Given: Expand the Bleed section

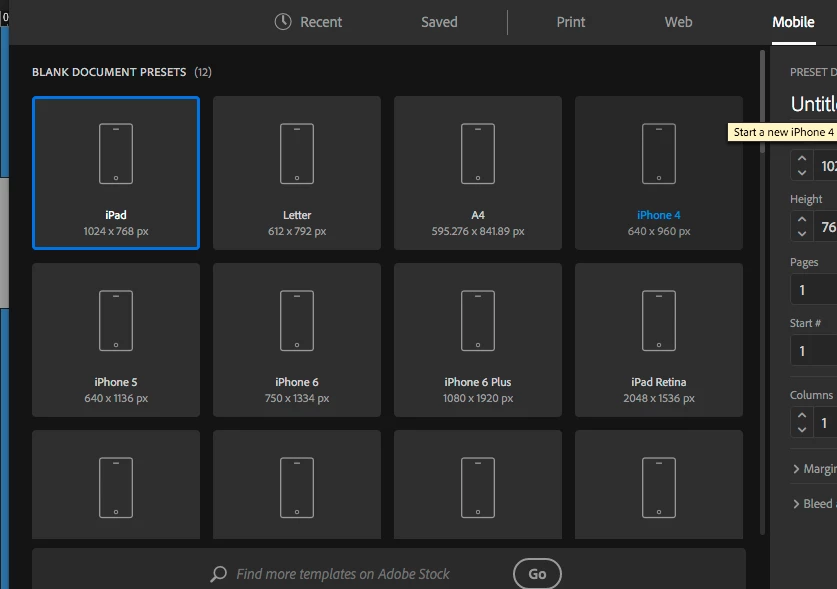Looking at the screenshot, I should pos(815,504).
